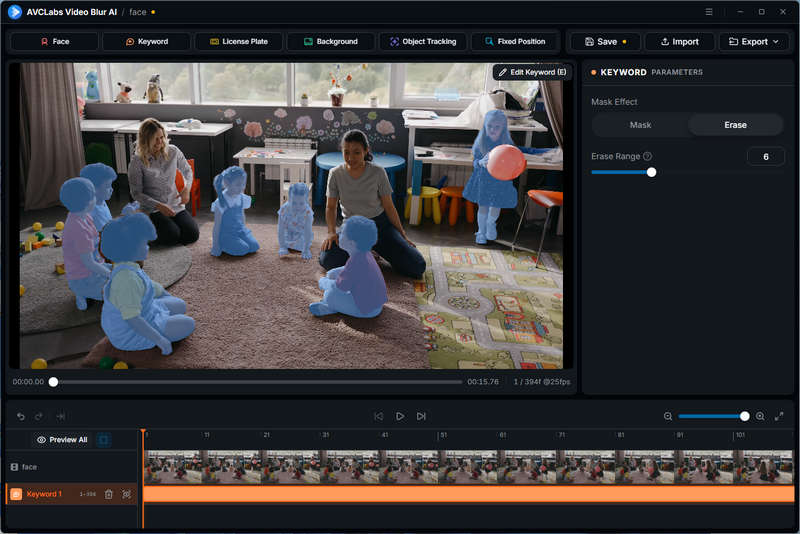This screenshot has height=534, width=800.
Task: Click the blue square icon beside Preview All
Action: pos(104,440)
